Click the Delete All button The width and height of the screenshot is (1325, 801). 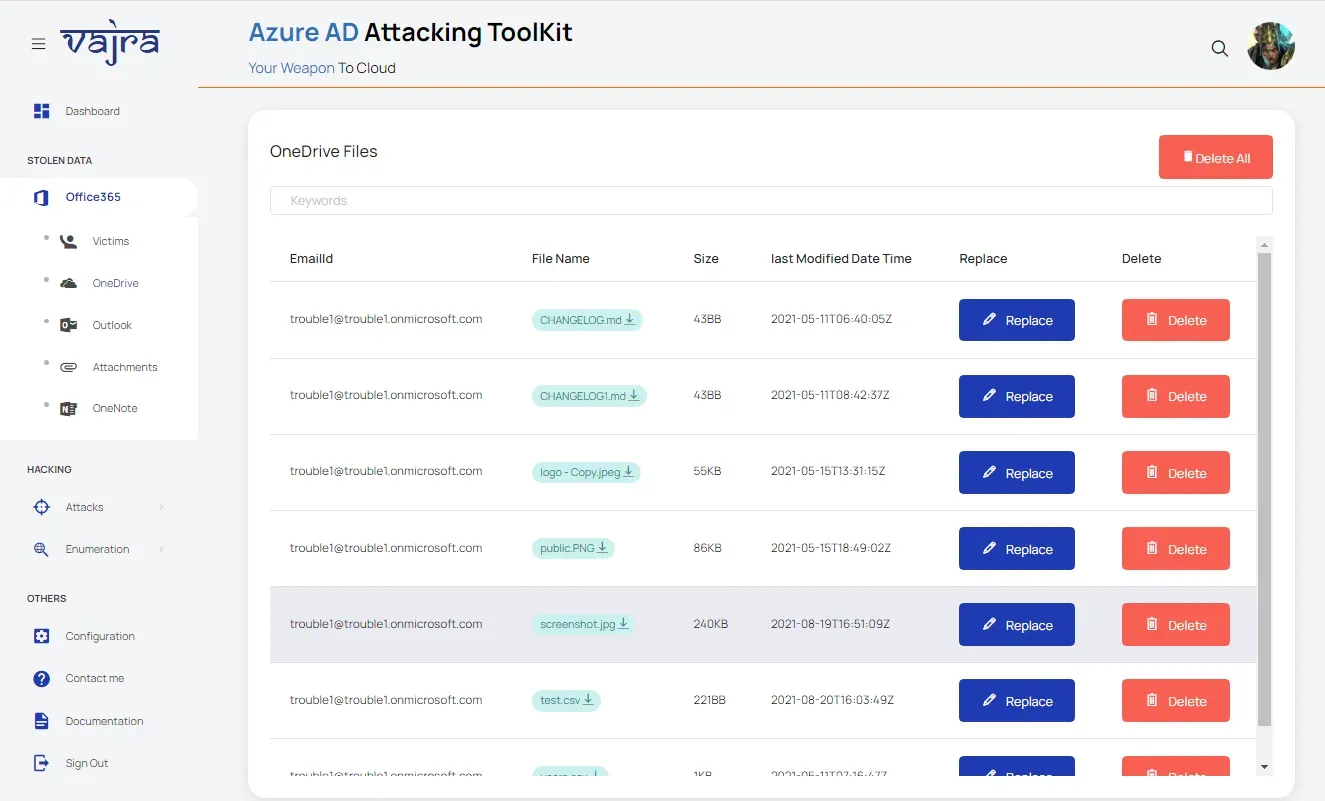click(x=1216, y=157)
